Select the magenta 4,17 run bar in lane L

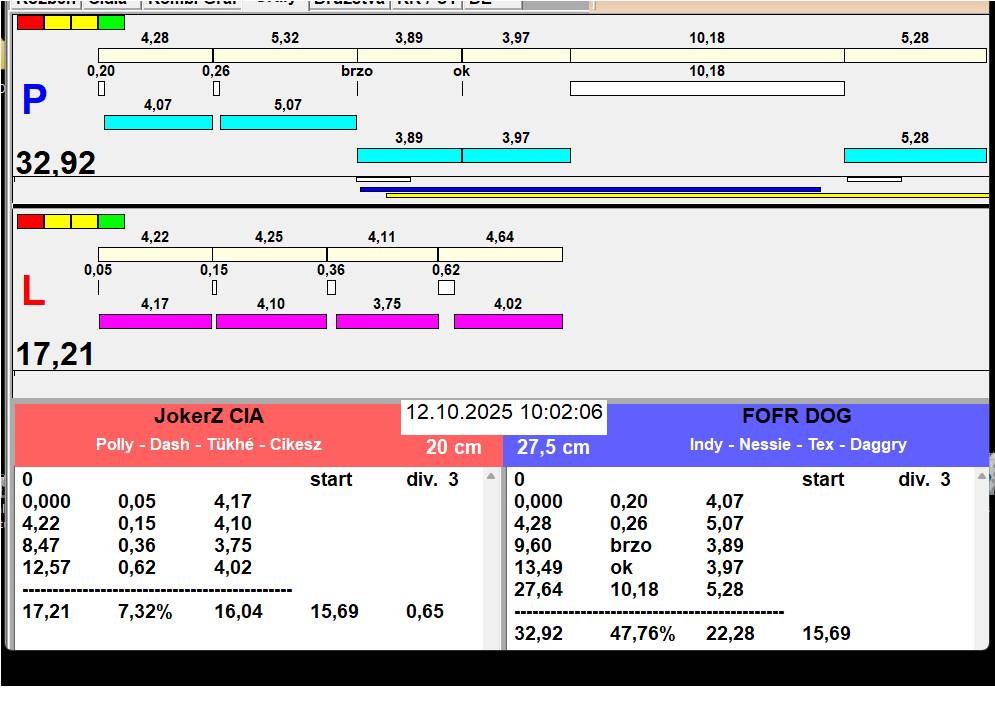tap(155, 322)
